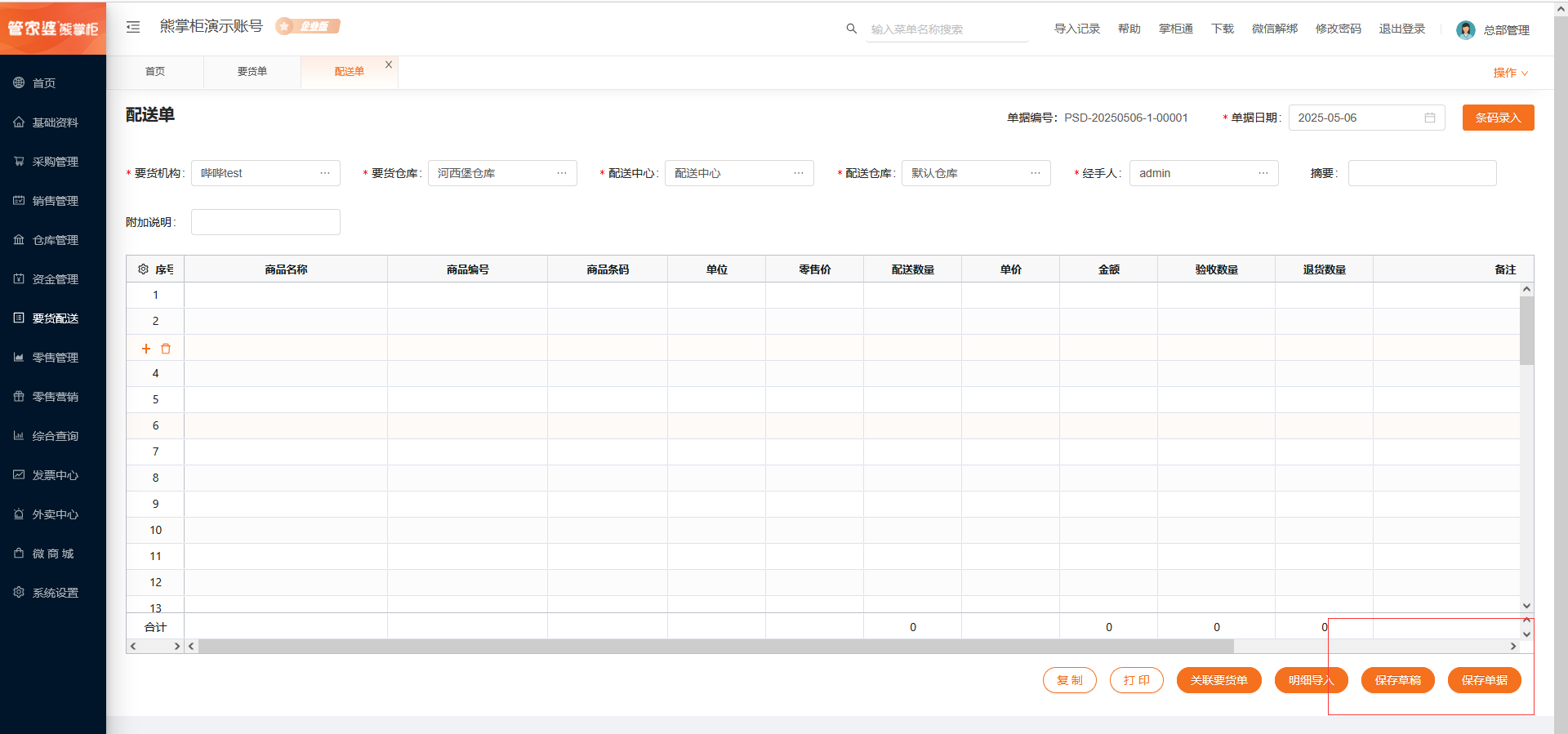Click the table column settings gear icon

coord(143,269)
